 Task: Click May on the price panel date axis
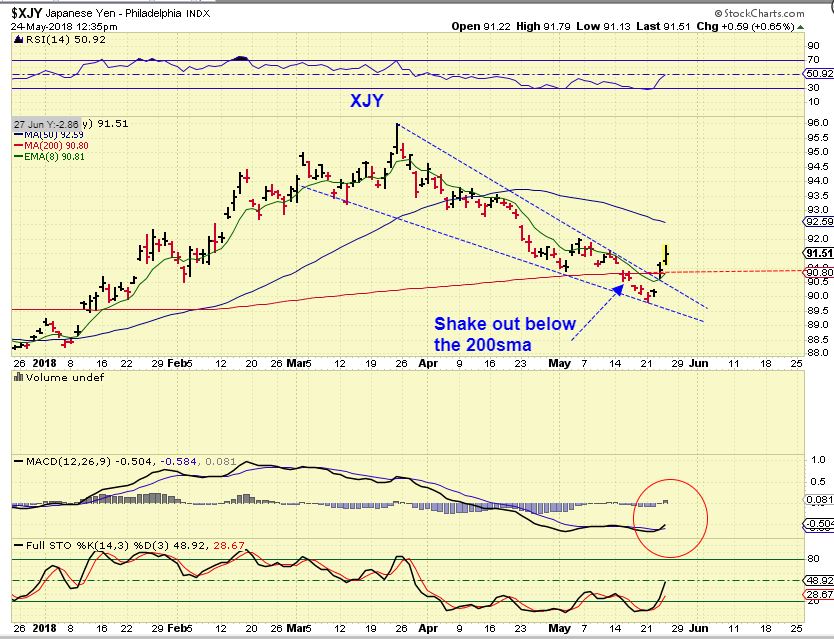(x=559, y=363)
